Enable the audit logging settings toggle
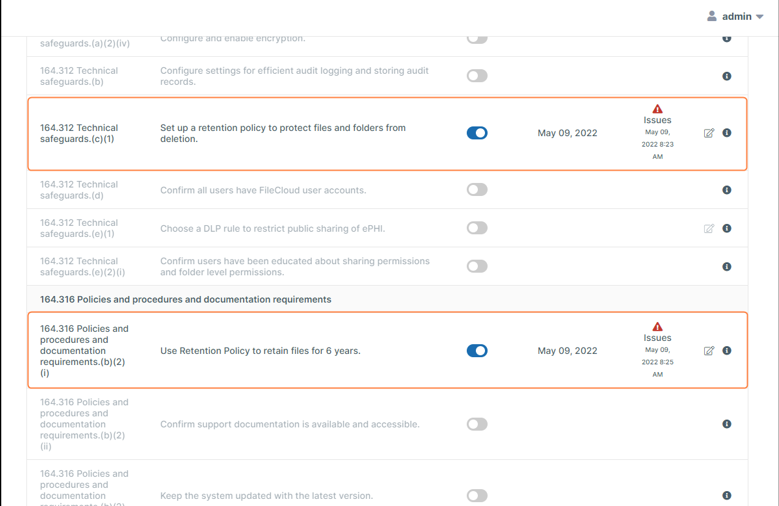Screen dimensions: 779x506 point(477,76)
